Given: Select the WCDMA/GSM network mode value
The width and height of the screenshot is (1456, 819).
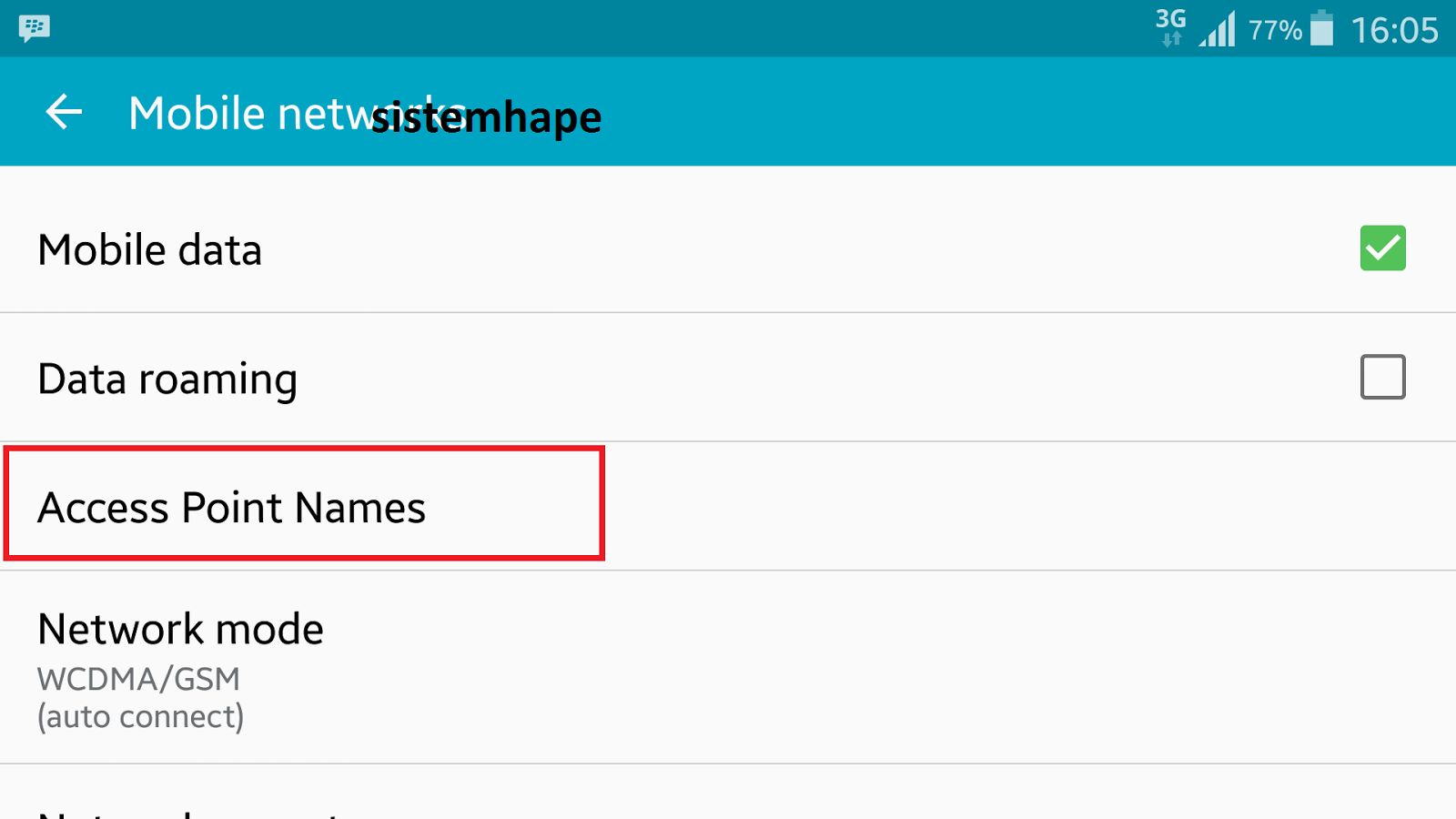Looking at the screenshot, I should point(138,679).
